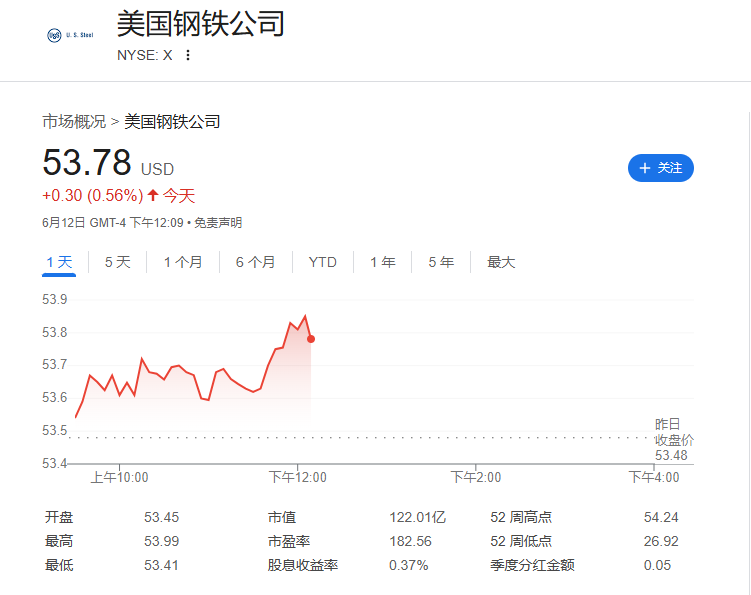Click the 昨日收盘价 53.48 label
This screenshot has height=595, width=751.
(674, 439)
